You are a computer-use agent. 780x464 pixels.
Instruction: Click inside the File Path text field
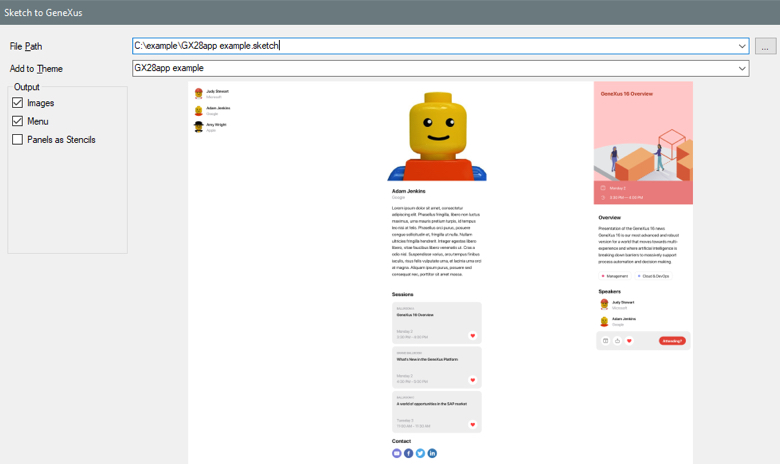point(430,46)
